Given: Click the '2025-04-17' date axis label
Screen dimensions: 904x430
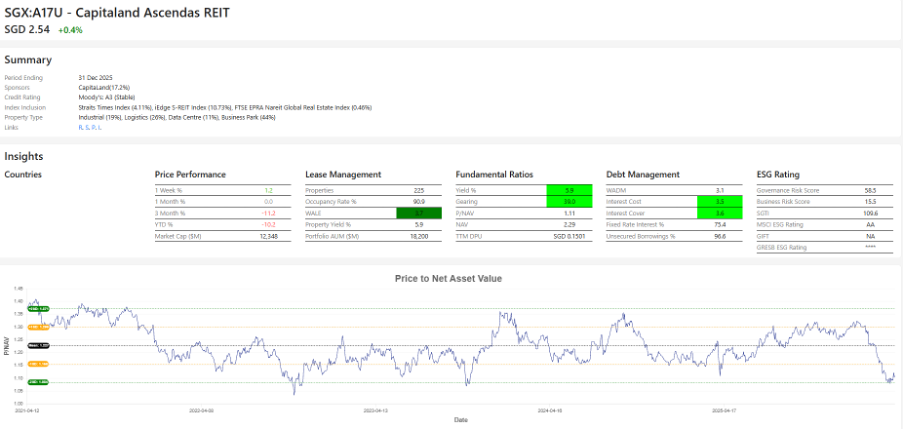Looking at the screenshot, I should click(725, 411).
